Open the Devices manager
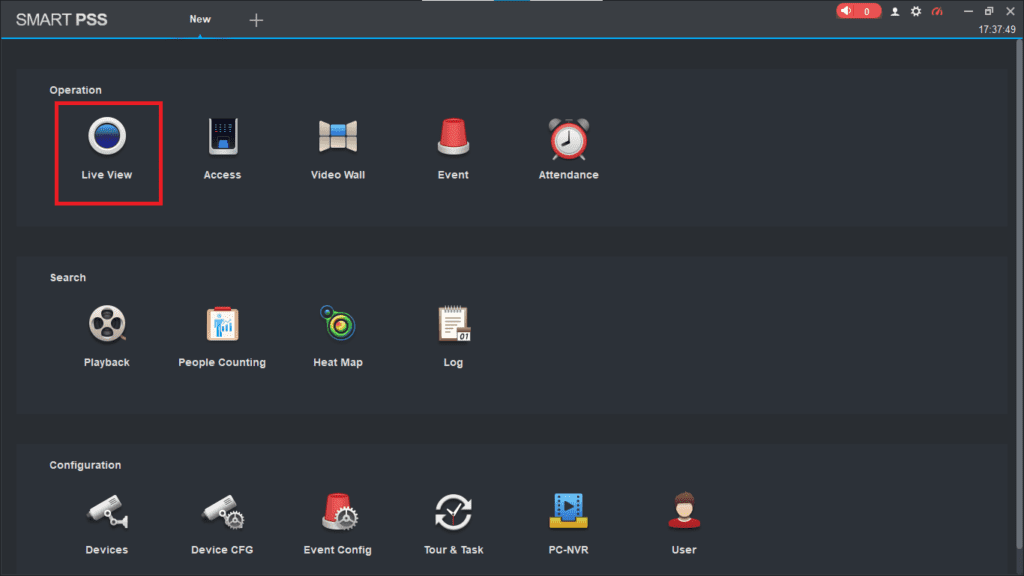This screenshot has height=576, width=1024. 107,512
